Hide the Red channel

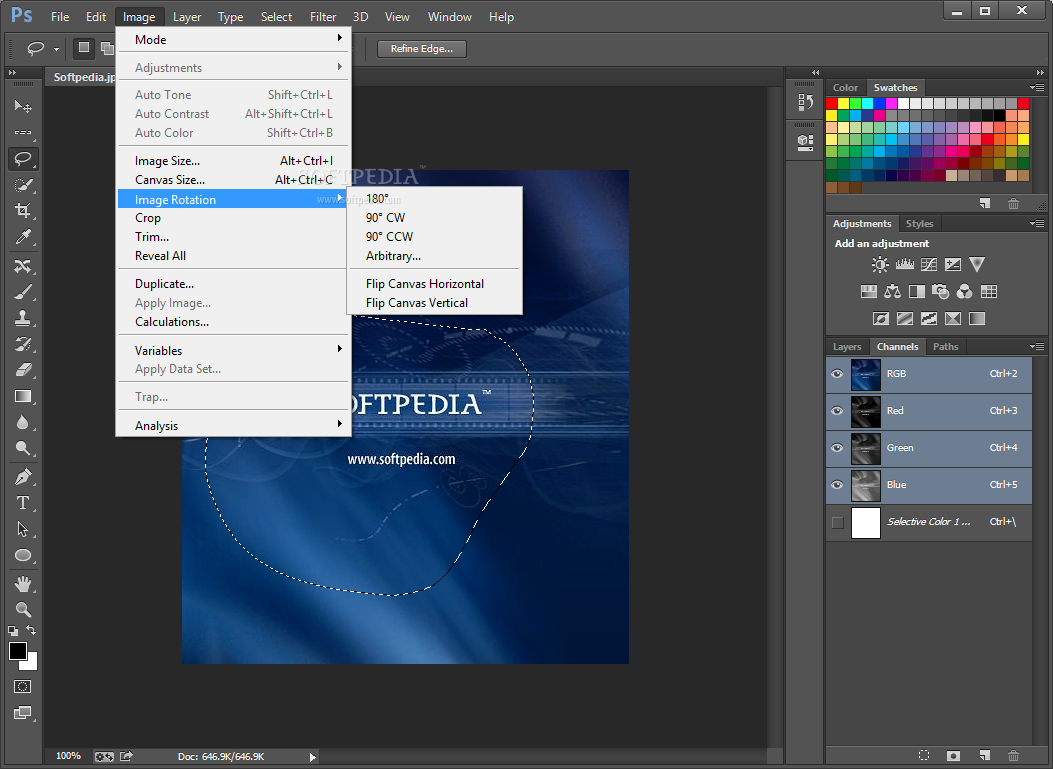(x=837, y=411)
